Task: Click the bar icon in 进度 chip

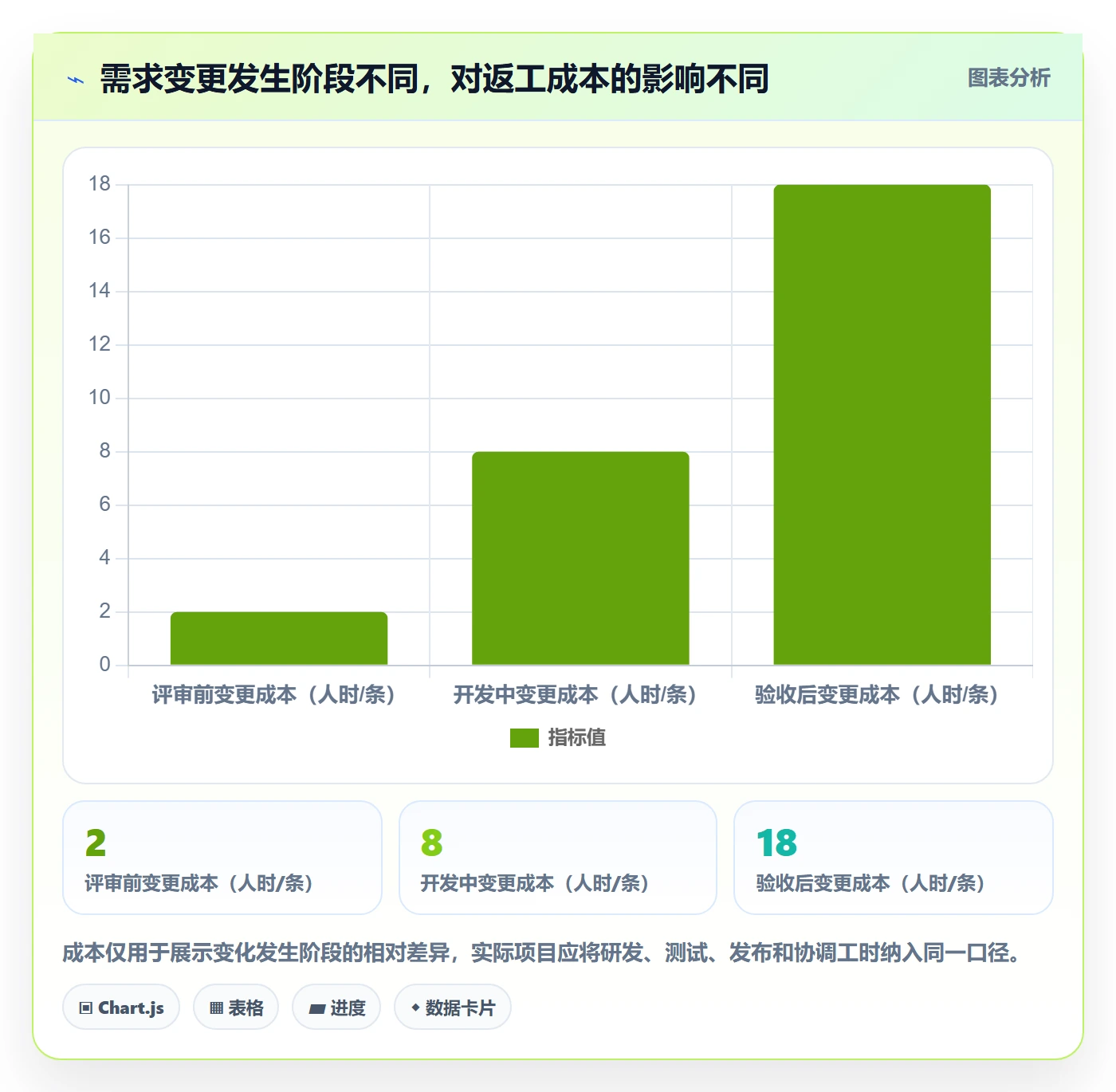Action: (316, 1009)
